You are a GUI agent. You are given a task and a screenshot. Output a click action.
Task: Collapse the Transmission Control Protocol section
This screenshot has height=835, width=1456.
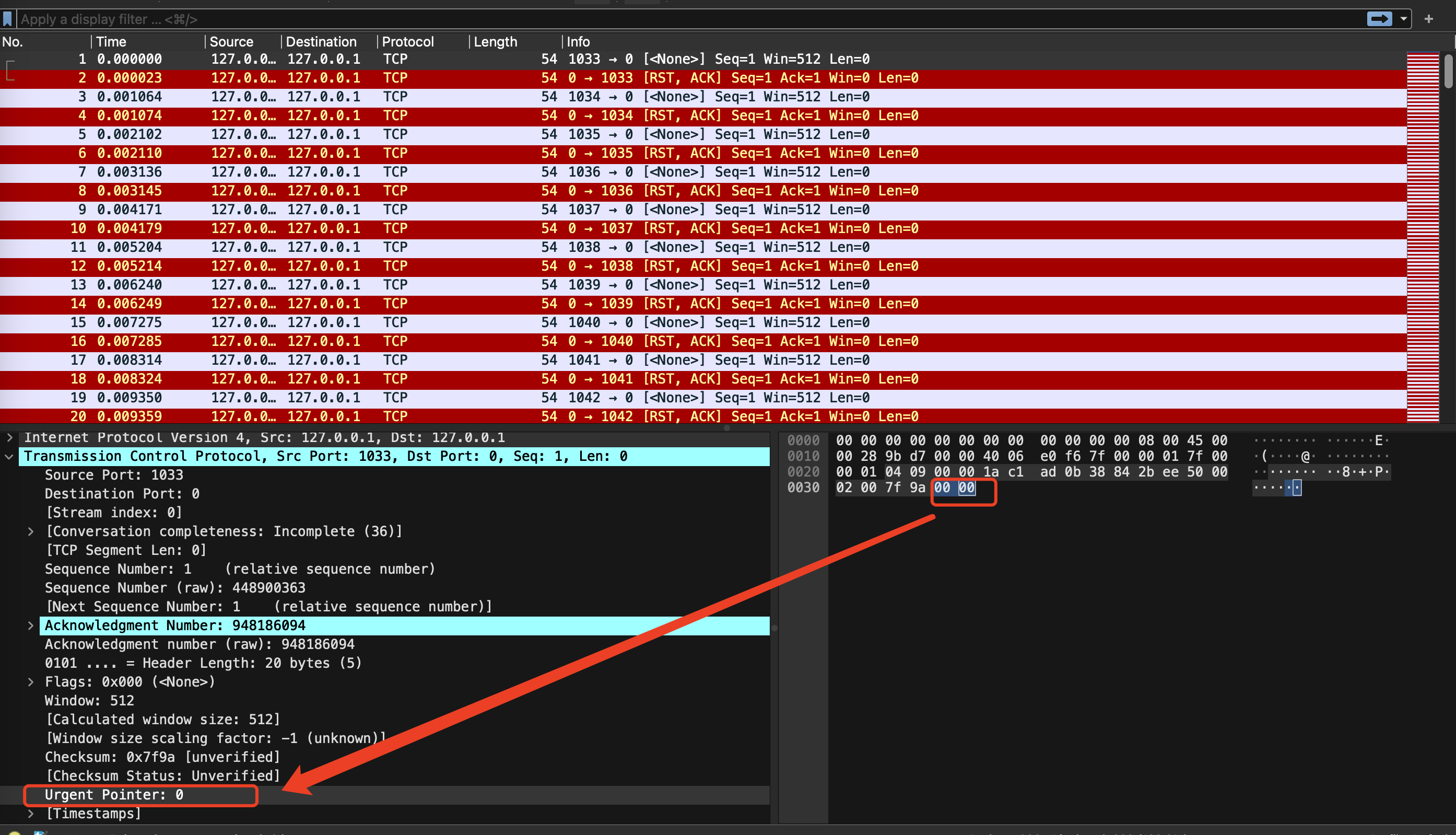pyautogui.click(x=9, y=457)
